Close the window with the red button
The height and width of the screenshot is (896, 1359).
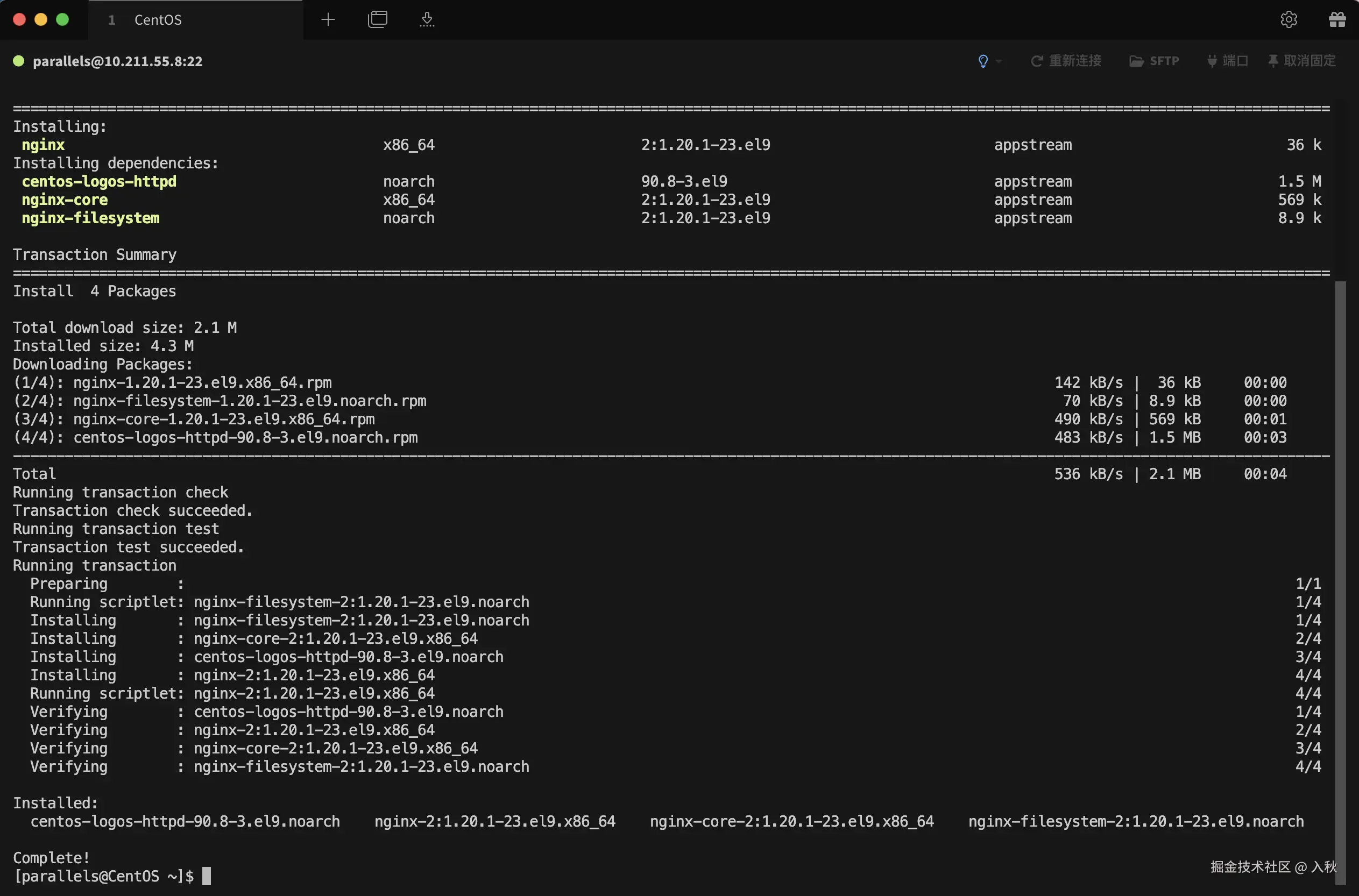(19, 20)
